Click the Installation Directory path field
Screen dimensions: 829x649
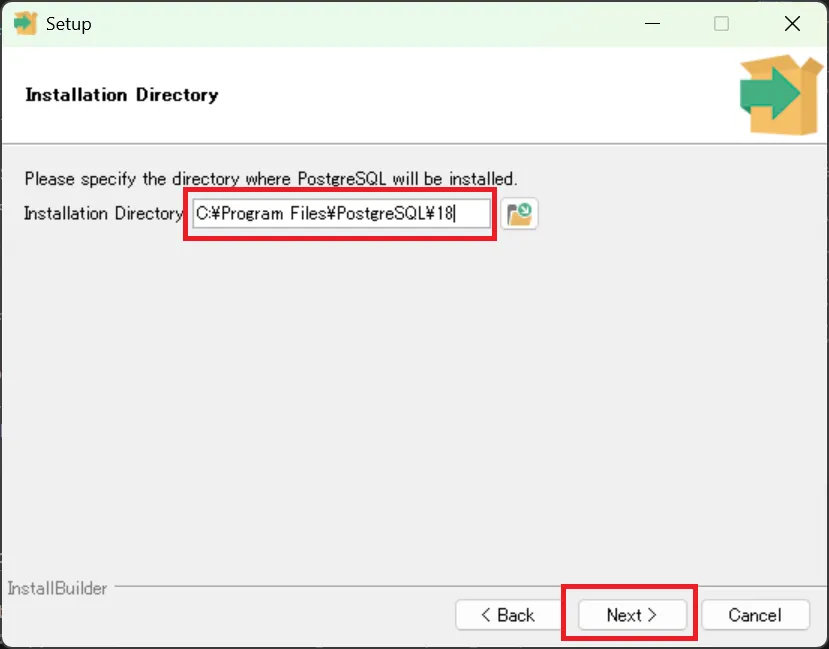coord(342,214)
